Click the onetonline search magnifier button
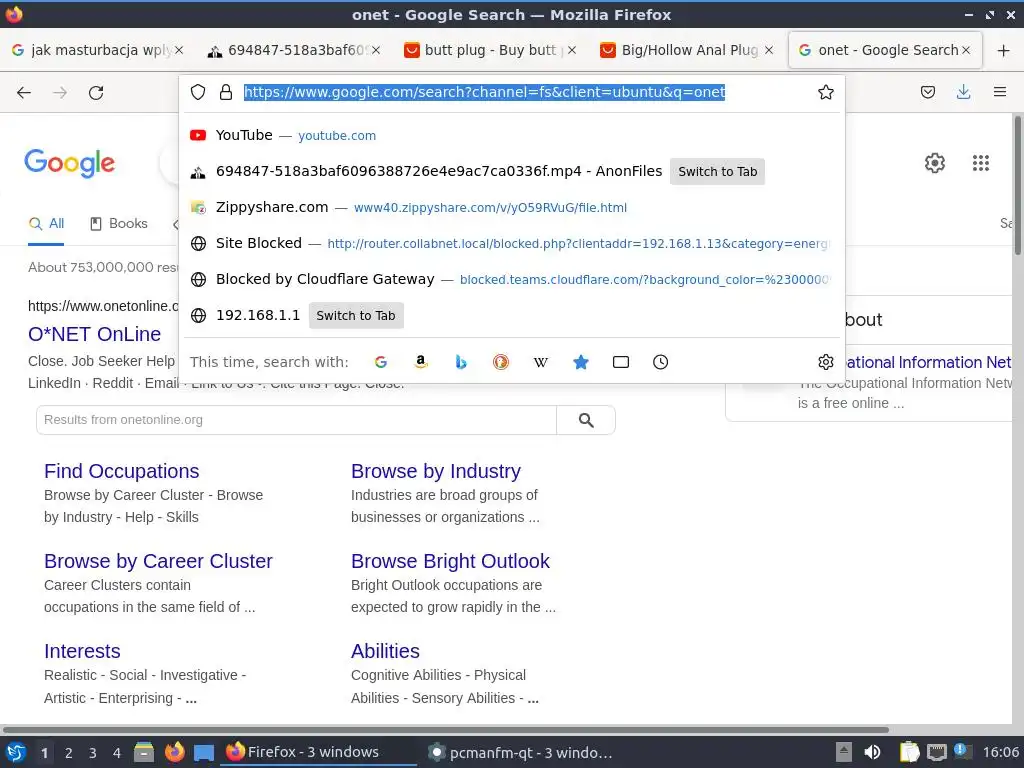1024x768 pixels. [586, 420]
